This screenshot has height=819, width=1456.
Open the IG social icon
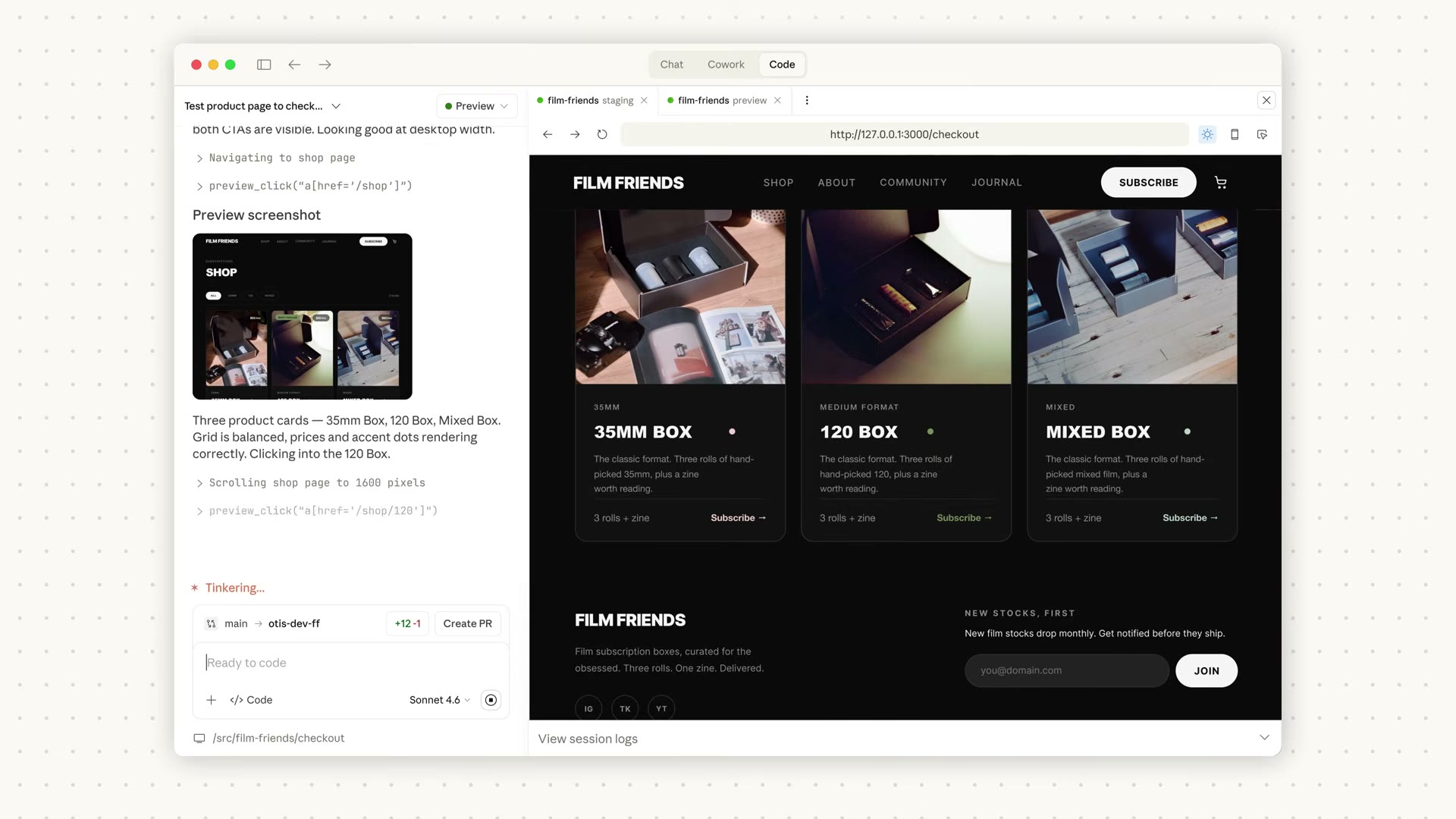[x=588, y=708]
